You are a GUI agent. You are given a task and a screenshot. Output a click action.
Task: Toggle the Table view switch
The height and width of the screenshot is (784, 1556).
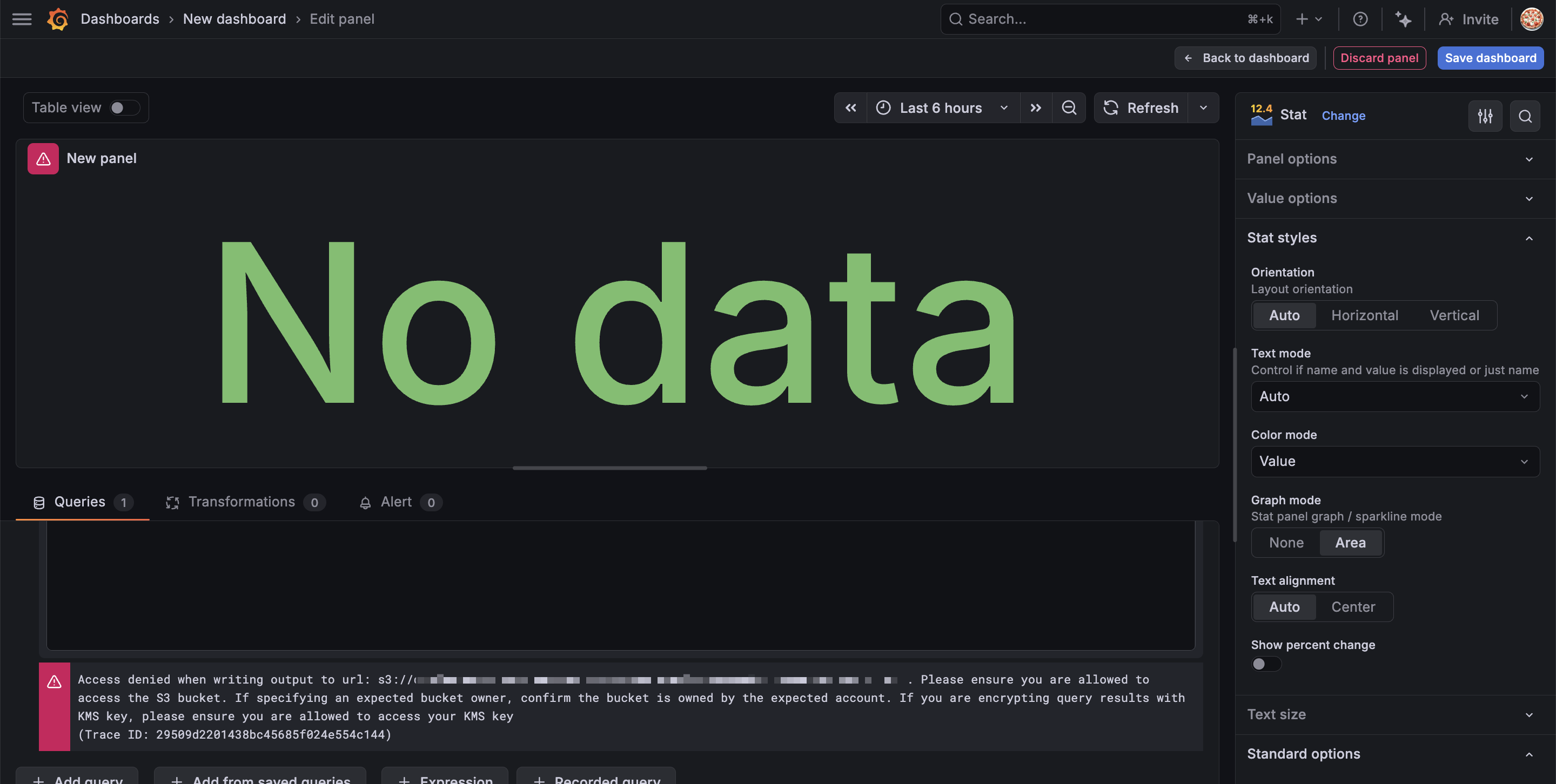click(124, 108)
